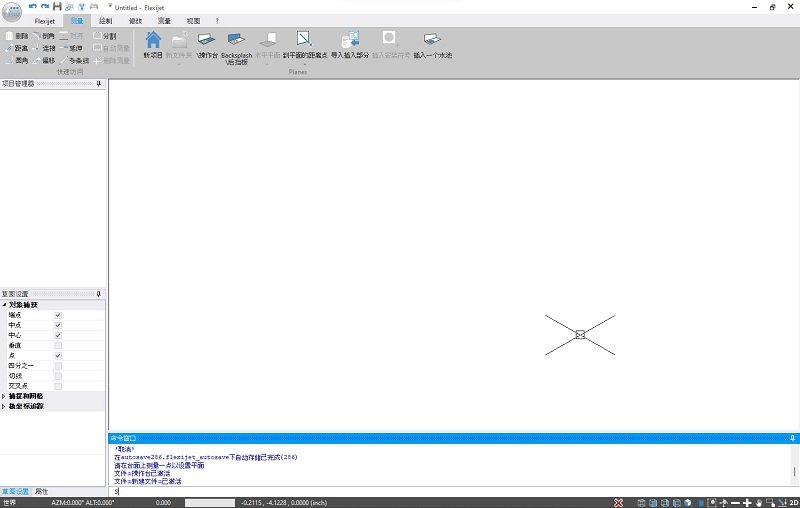Collapse the 对象捕获 object snap section
Image resolution: width=800 pixels, height=508 pixels.
click(4, 304)
